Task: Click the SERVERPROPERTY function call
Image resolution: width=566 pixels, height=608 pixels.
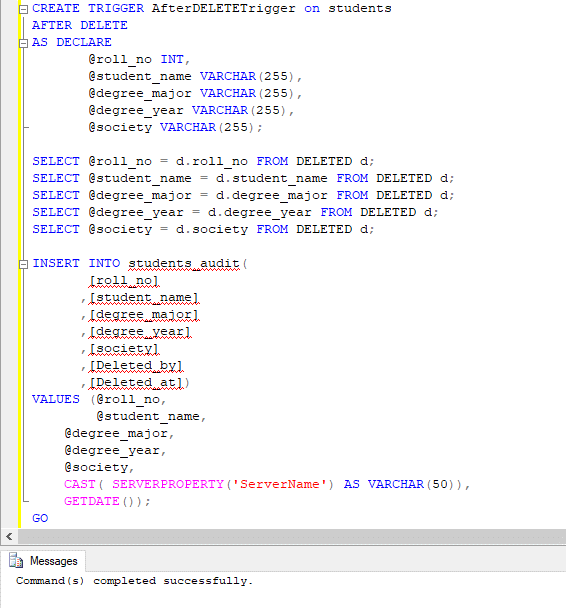Action: point(223,484)
